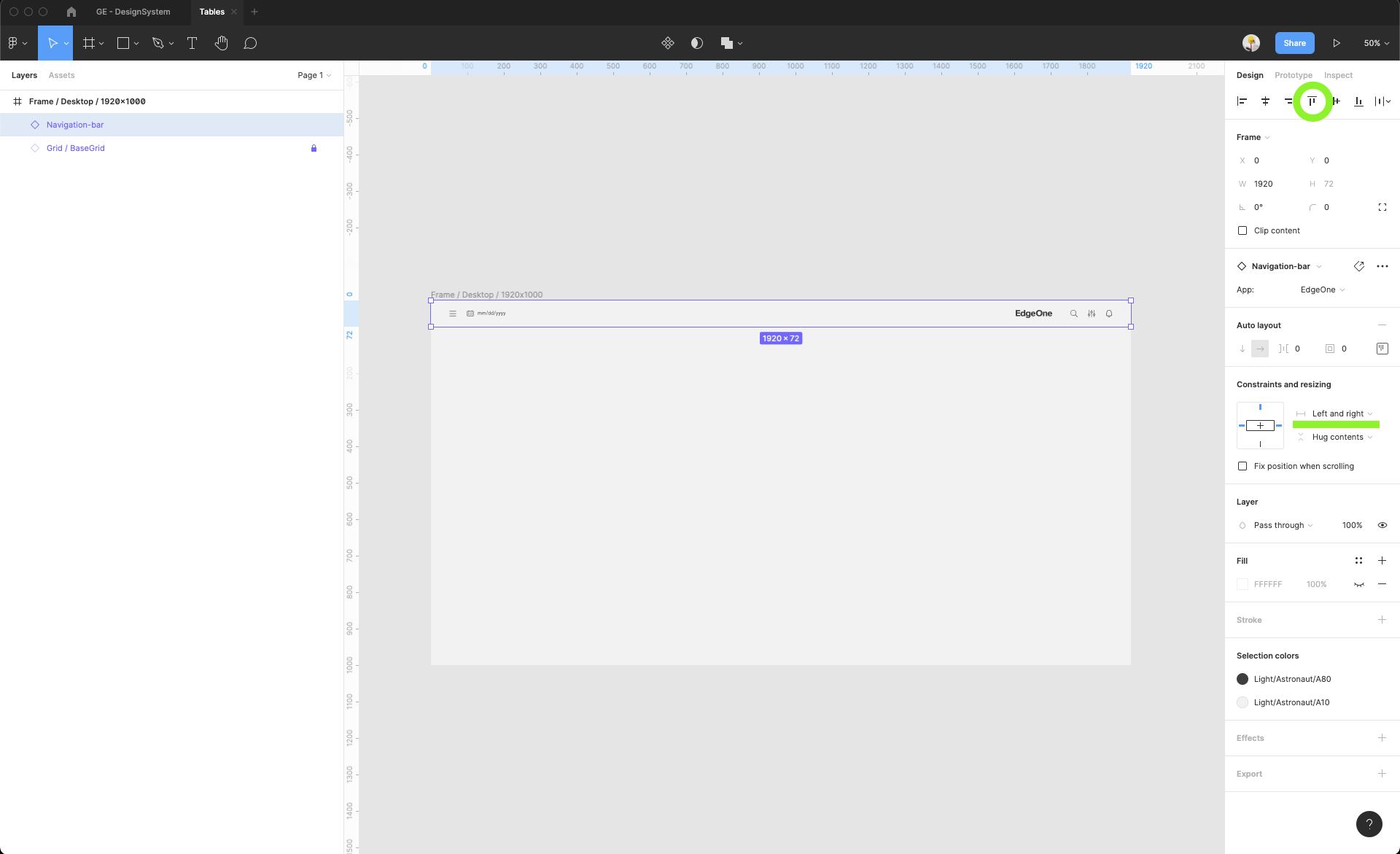
Task: Click the Share button
Action: click(1294, 43)
